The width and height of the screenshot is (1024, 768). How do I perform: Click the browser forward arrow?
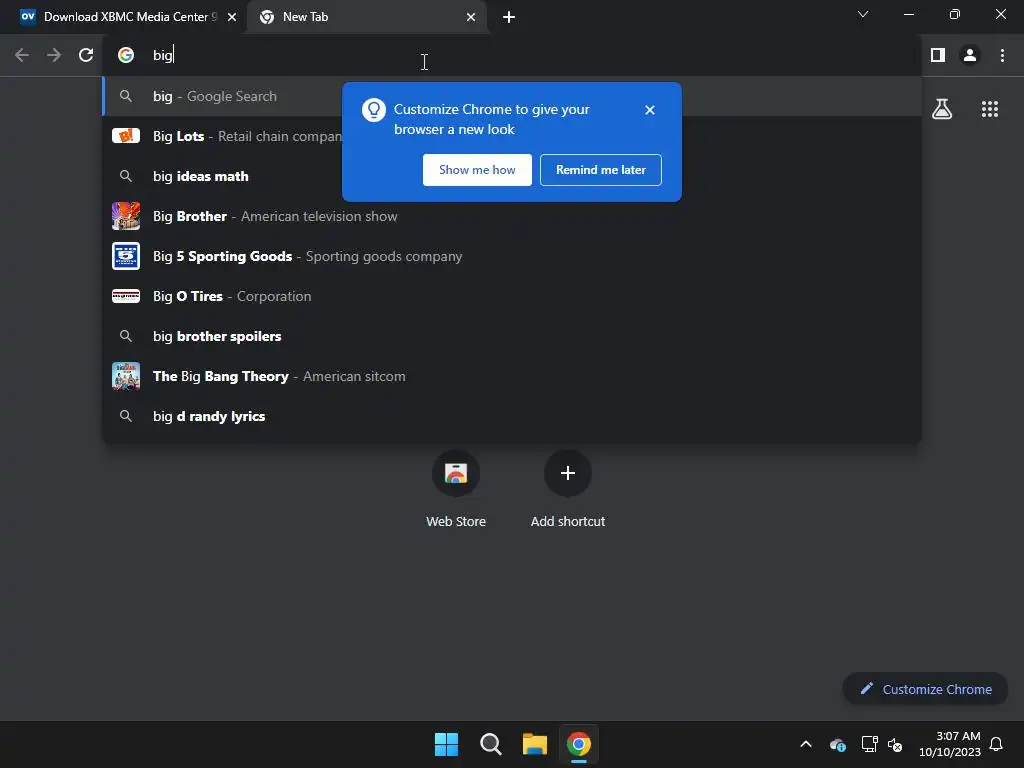pyautogui.click(x=54, y=55)
